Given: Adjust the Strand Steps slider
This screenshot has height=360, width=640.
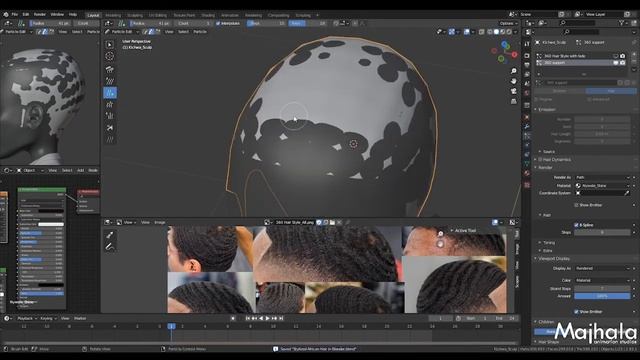Looking at the screenshot, I should [602, 288].
